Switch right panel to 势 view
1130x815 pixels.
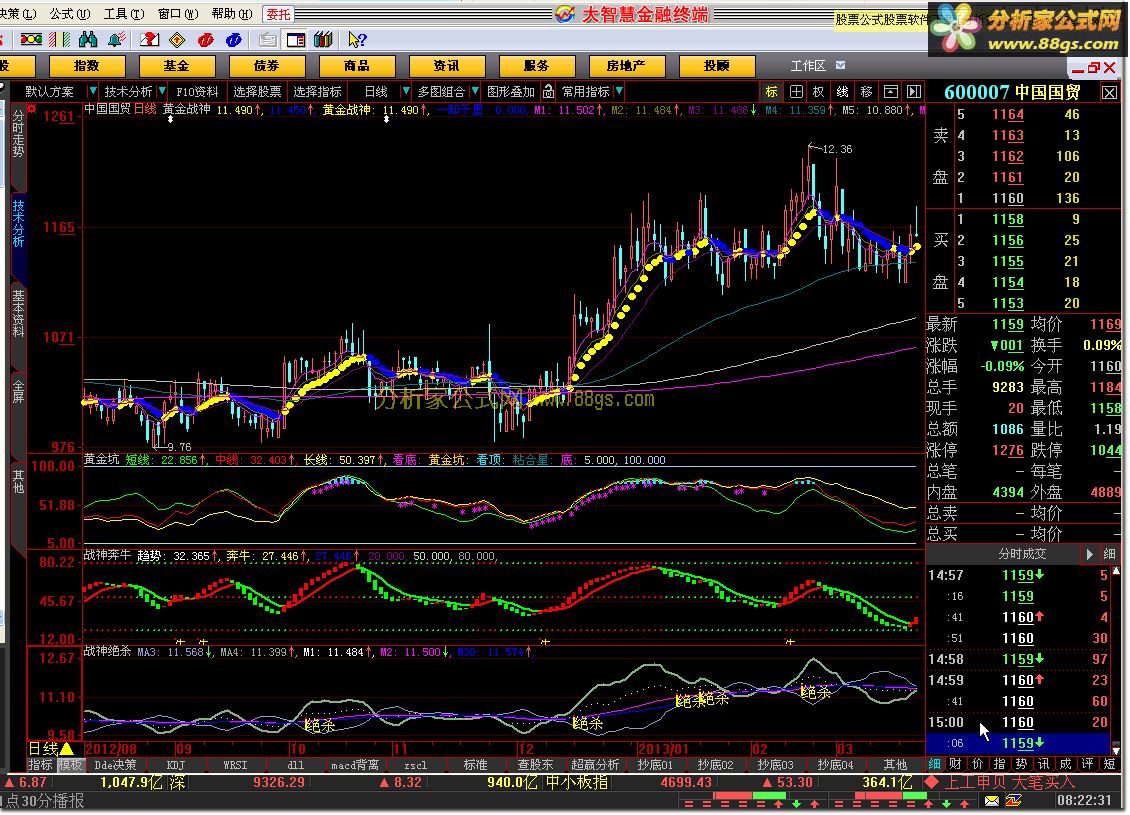tap(1021, 764)
